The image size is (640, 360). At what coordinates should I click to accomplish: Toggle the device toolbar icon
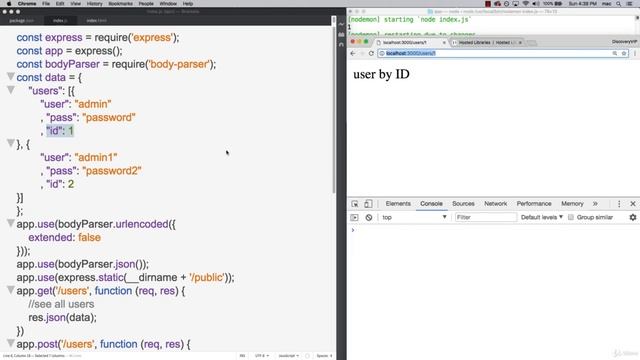[368, 204]
